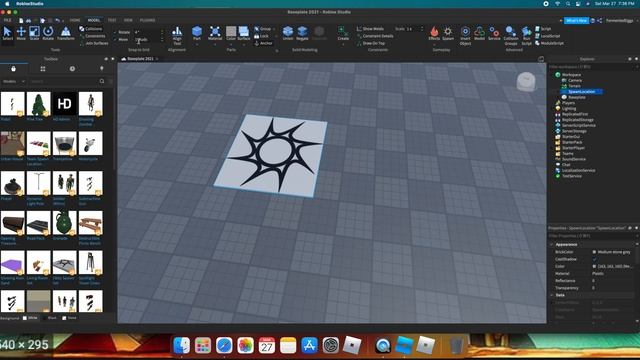Group the selected objects
The height and width of the screenshot is (360, 640).
coord(262,29)
